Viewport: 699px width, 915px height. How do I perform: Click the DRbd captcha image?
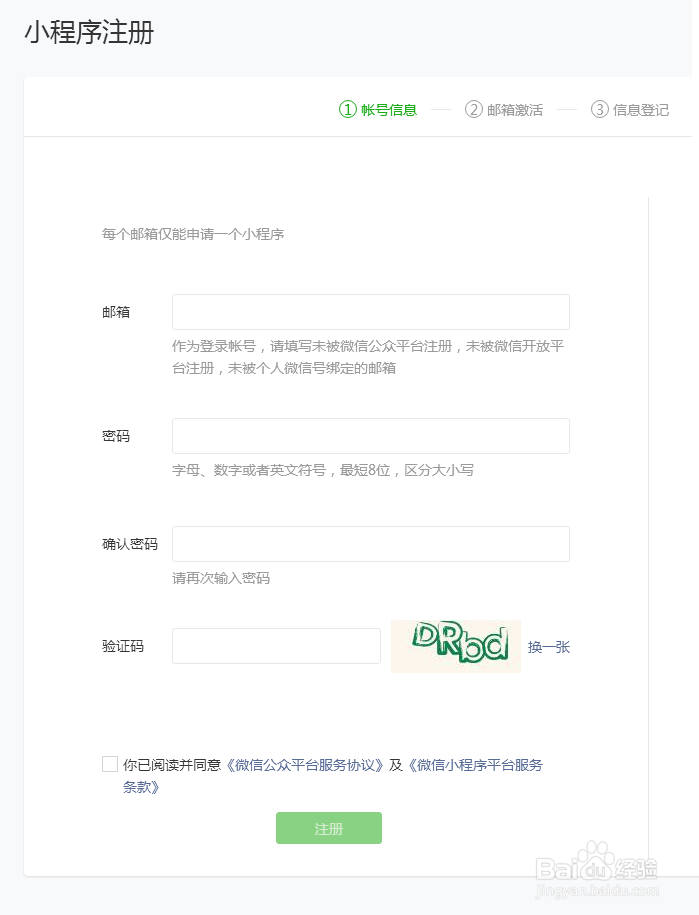click(456, 646)
